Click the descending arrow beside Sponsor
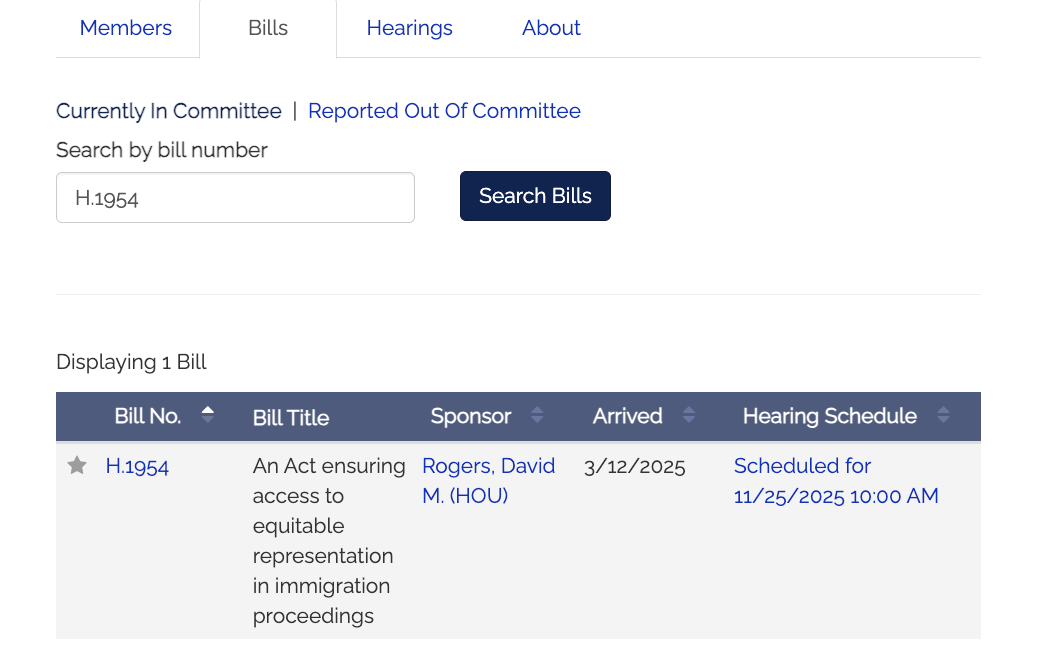Viewport: 1060px width, 657px height. [537, 421]
